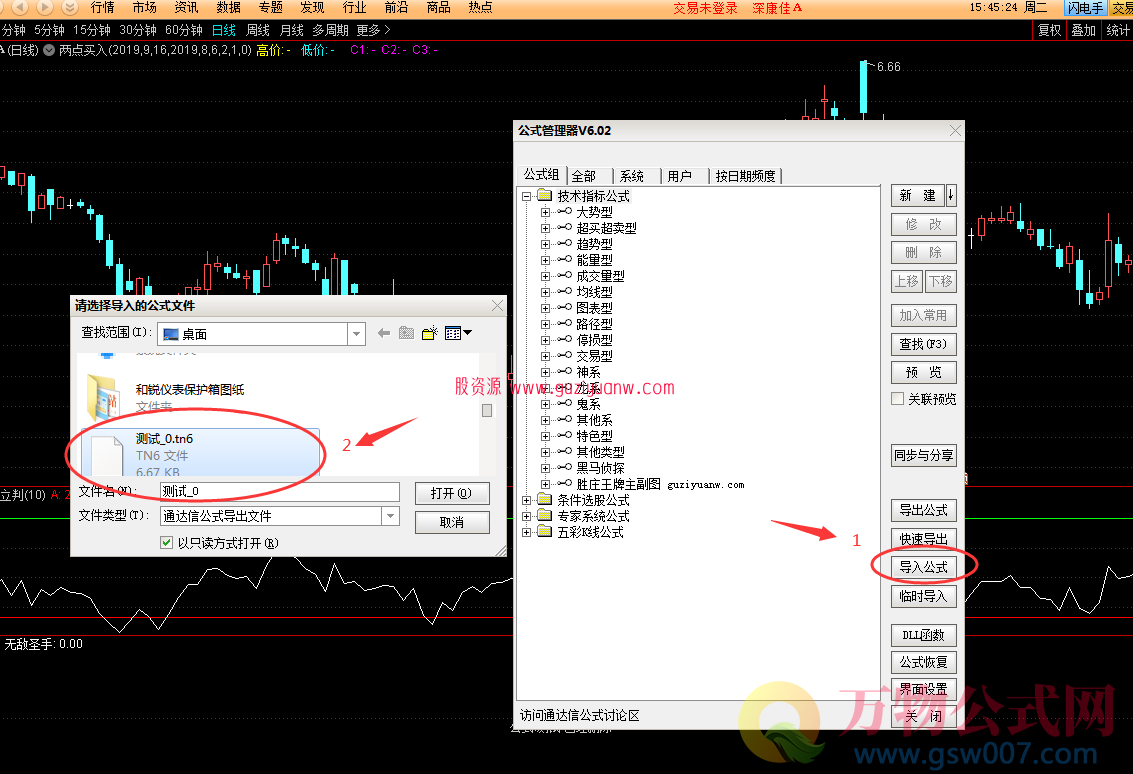Click the forward navigation button at top left

click(x=44, y=7)
